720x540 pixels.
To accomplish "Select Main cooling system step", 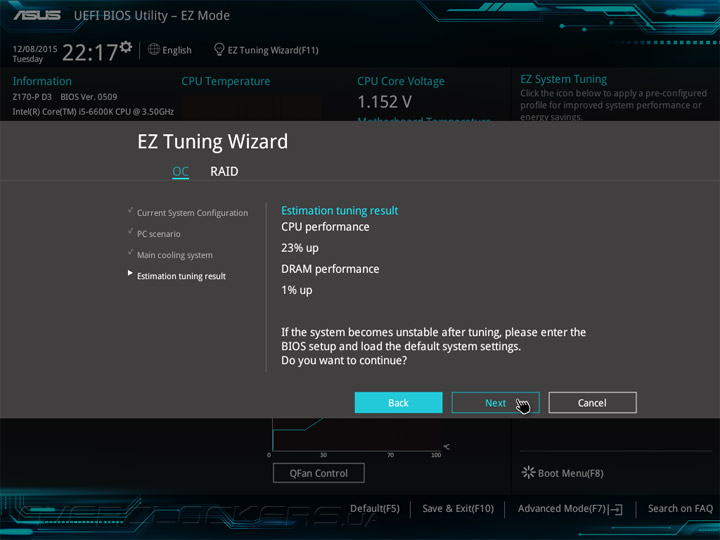I will 174,255.
